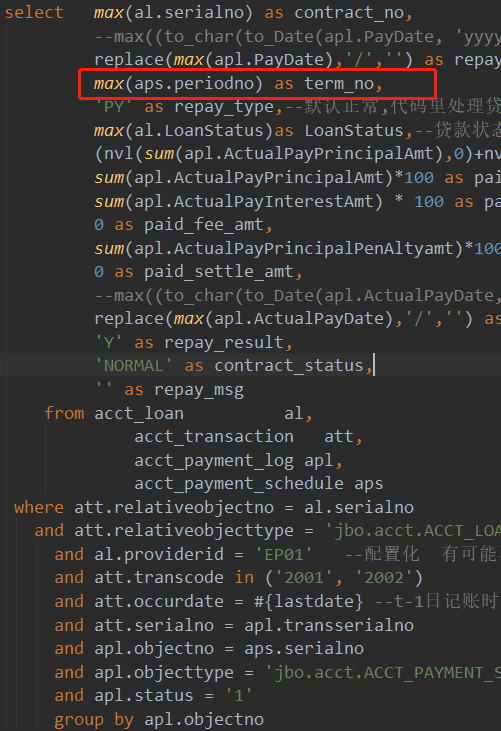This screenshot has width=501, height=731.
Task: Click the commented-out '--max((to_char(to_Date(apl.PayDate' line
Action: pos(297,36)
